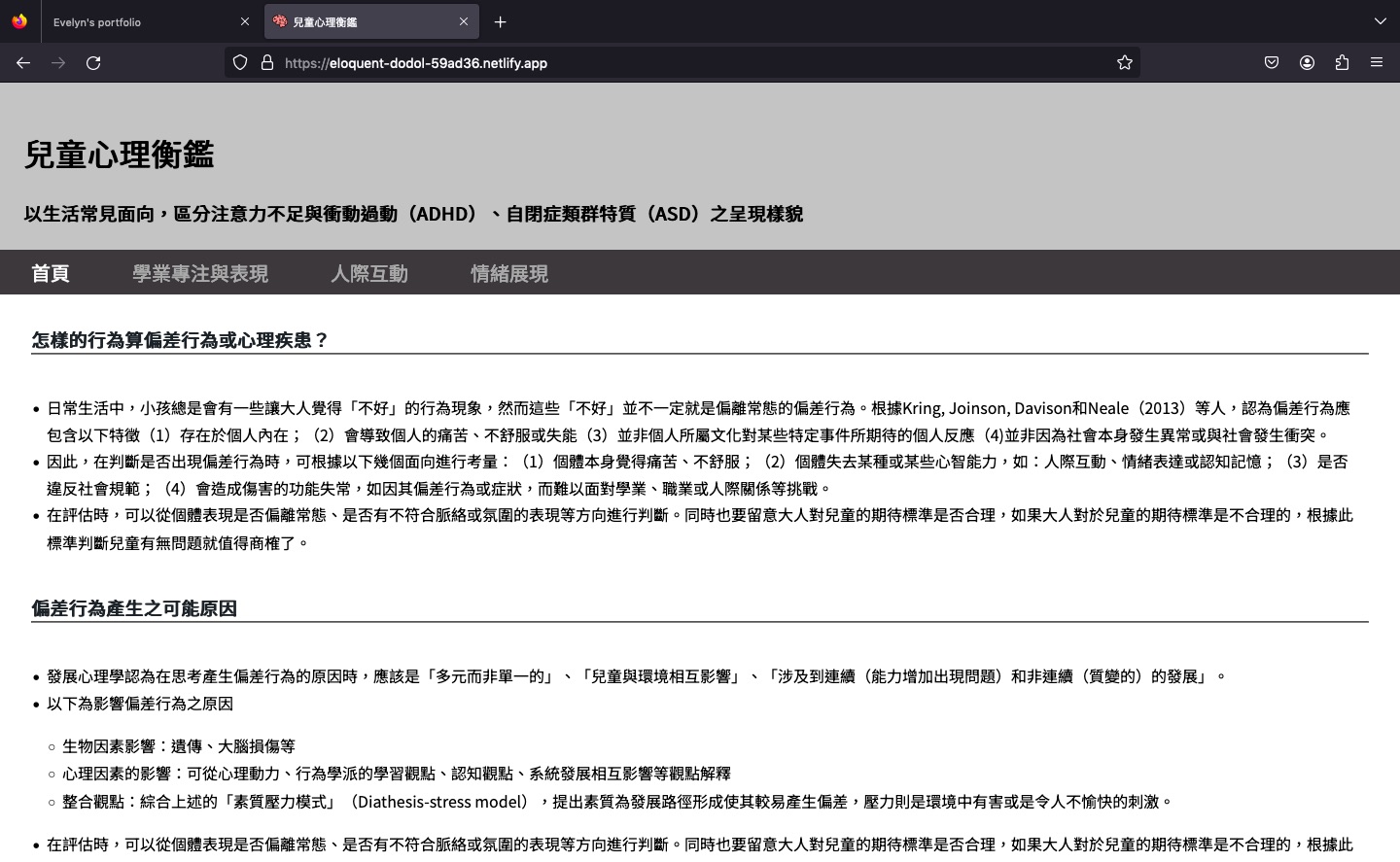Screen dimensions: 1400x862
Task: Select the 首頁 navigation item
Action: pyautogui.click(x=51, y=273)
